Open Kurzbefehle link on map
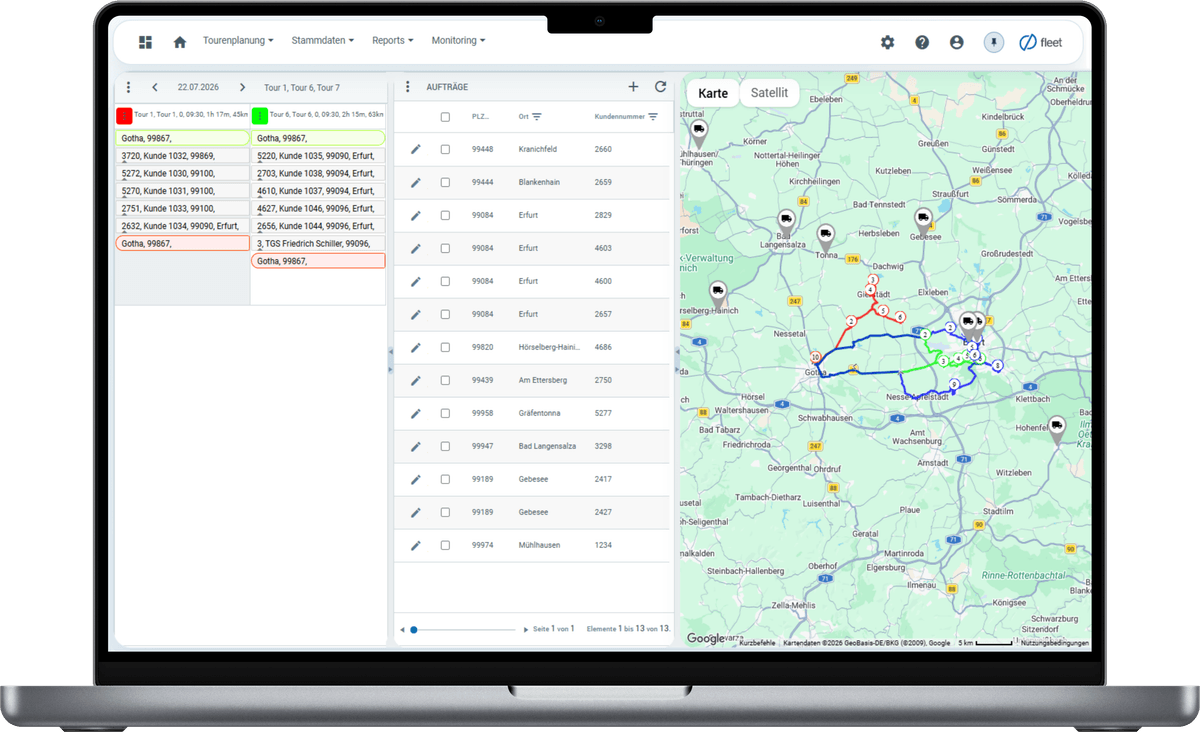 [757, 643]
